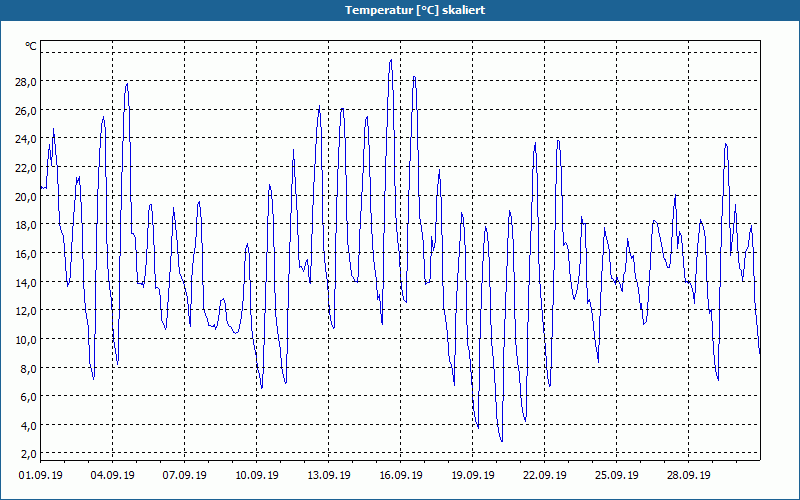Select the 2,0 y-axis value
Viewport: 800px width, 500px height.
28,454
